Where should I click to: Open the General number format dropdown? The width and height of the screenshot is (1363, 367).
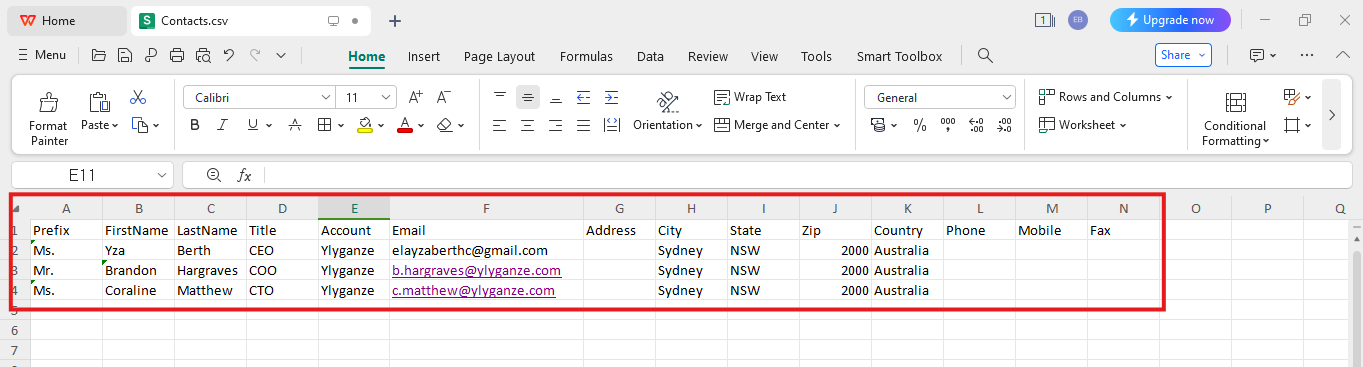click(x=1006, y=97)
